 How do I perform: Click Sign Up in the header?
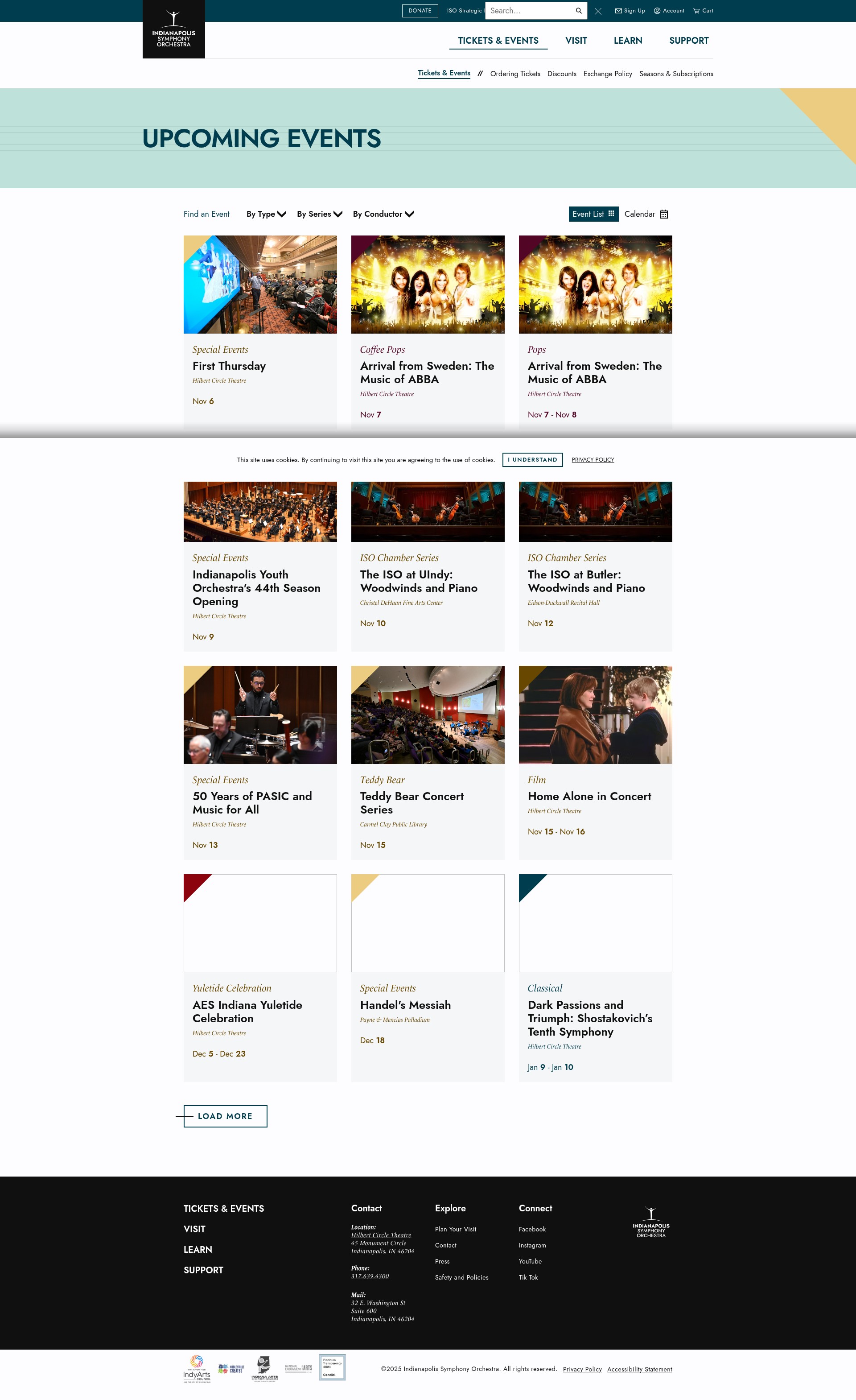pos(630,11)
